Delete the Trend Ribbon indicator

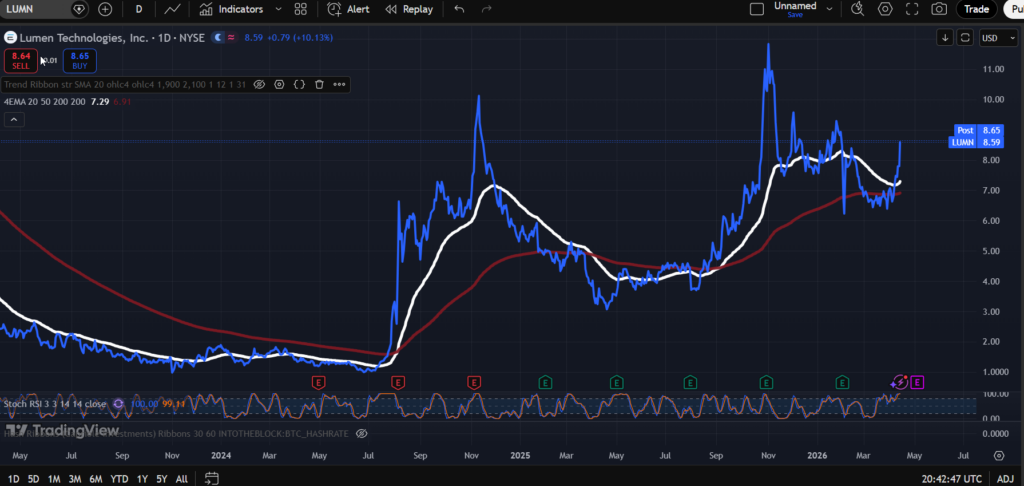pyautogui.click(x=319, y=85)
